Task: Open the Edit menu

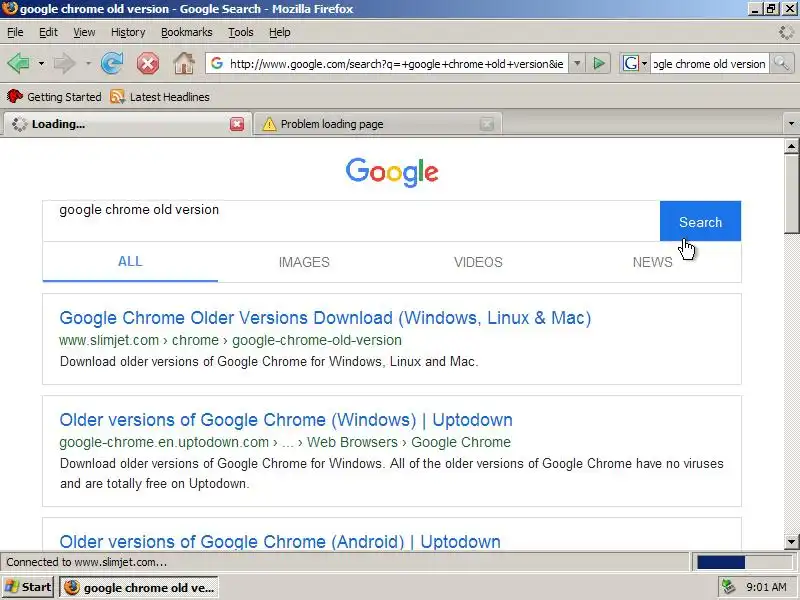Action: [x=48, y=32]
